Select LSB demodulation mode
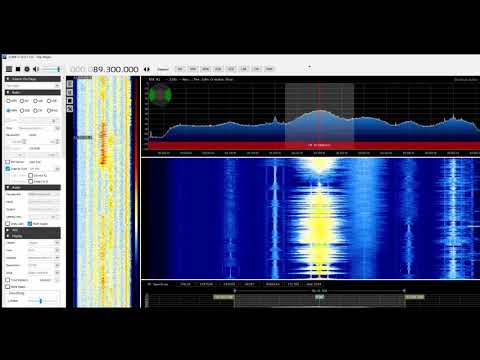 click(x=38, y=101)
